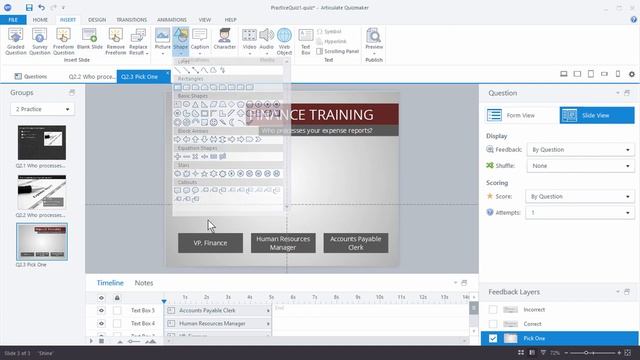Open the Replace Result option
640x360 pixels.
(x=138, y=41)
